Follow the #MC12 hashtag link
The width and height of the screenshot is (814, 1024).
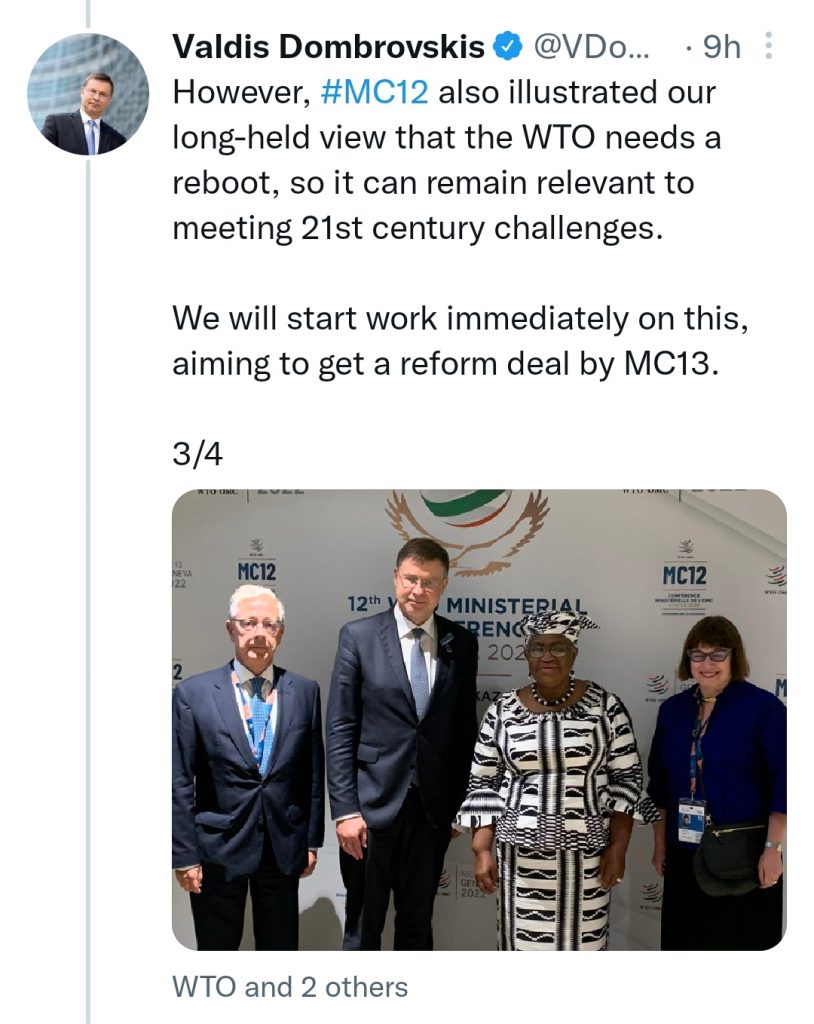pos(375,92)
